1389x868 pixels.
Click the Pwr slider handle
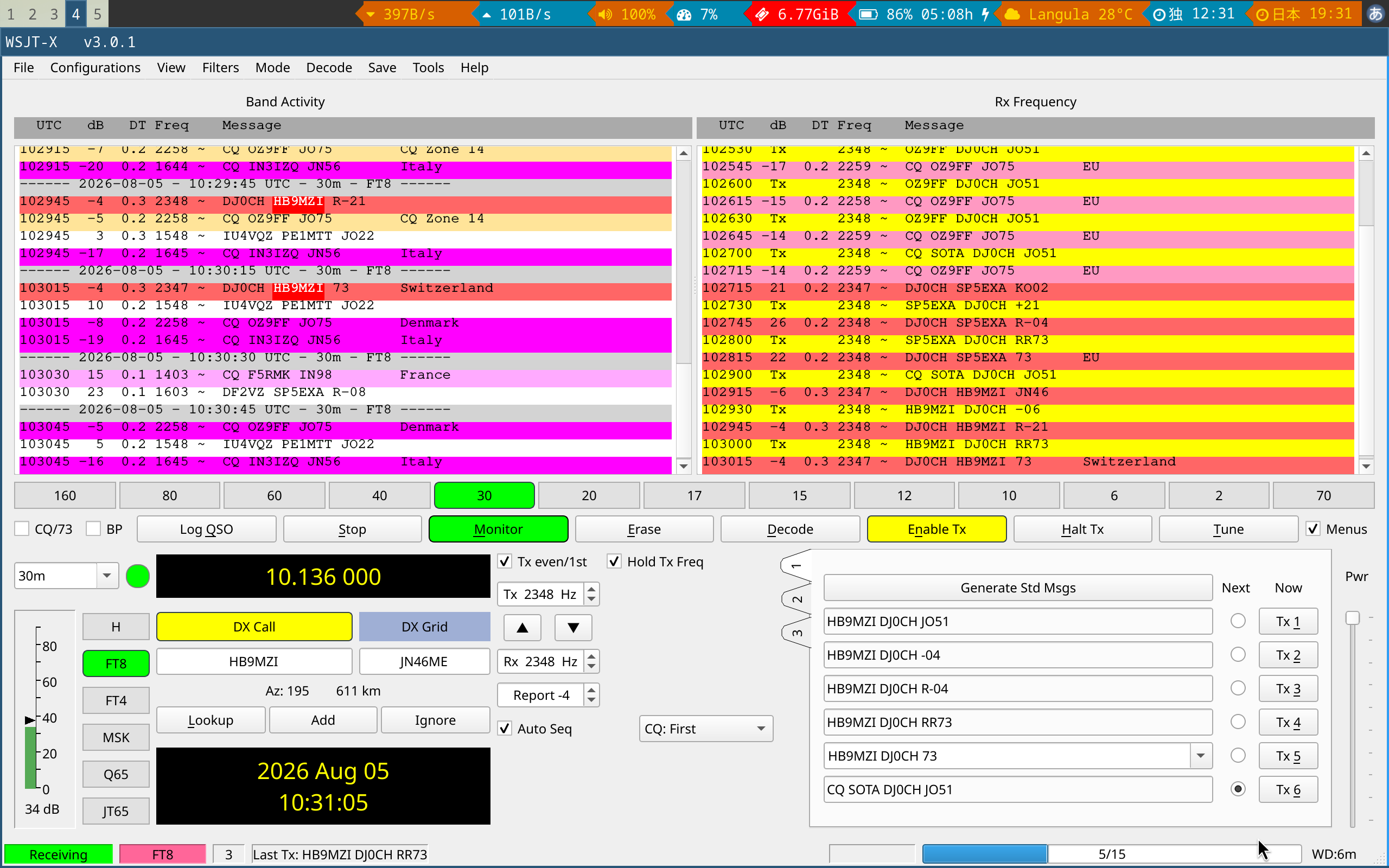pyautogui.click(x=1353, y=618)
